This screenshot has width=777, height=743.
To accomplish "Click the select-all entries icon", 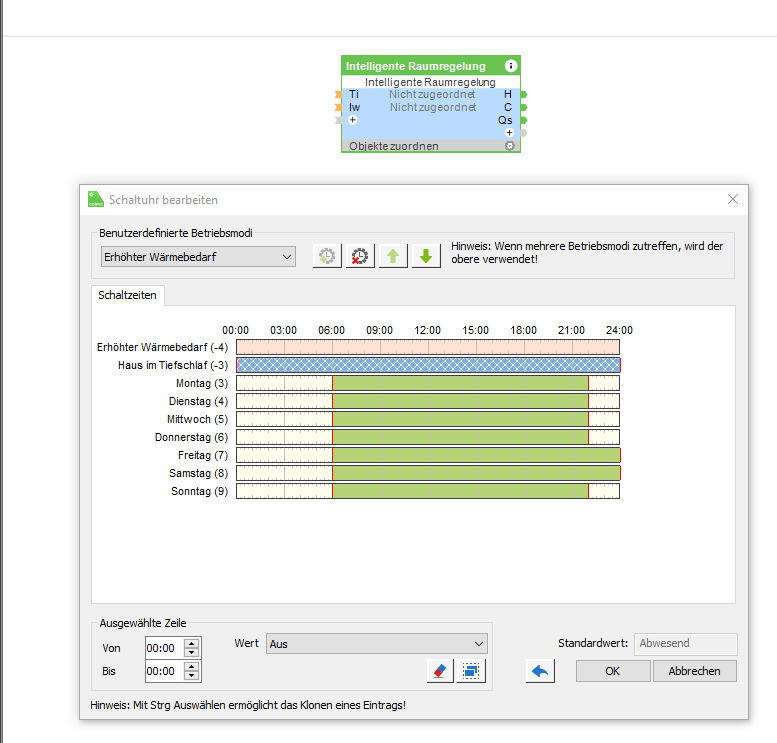I will click(x=471, y=671).
